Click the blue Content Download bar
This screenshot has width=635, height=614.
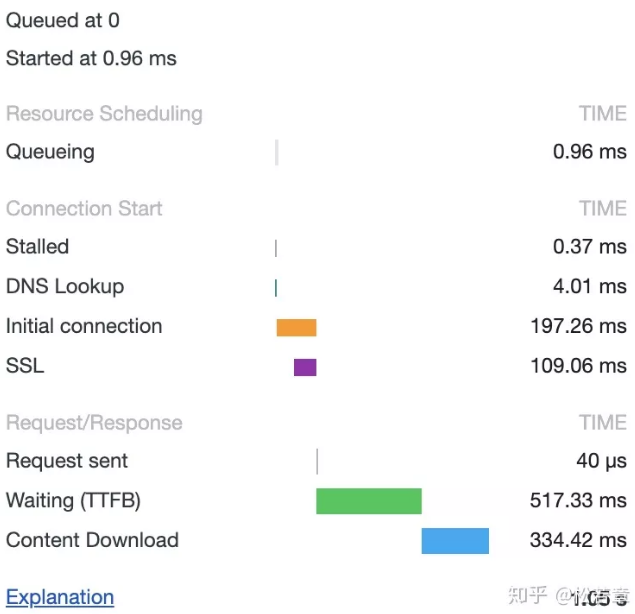coord(455,541)
